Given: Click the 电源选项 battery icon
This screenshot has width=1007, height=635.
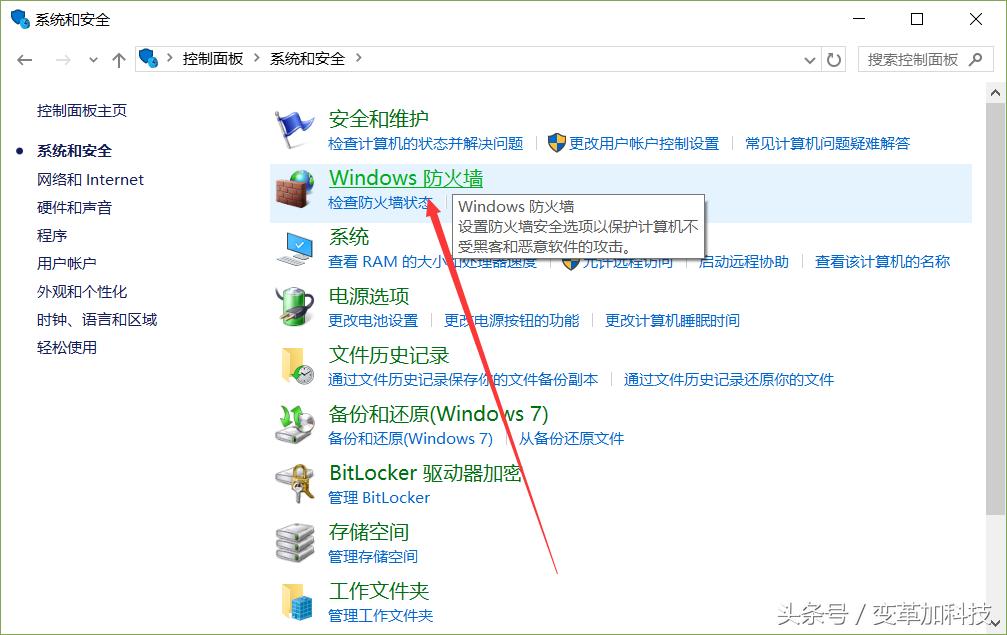Looking at the screenshot, I should [x=294, y=307].
